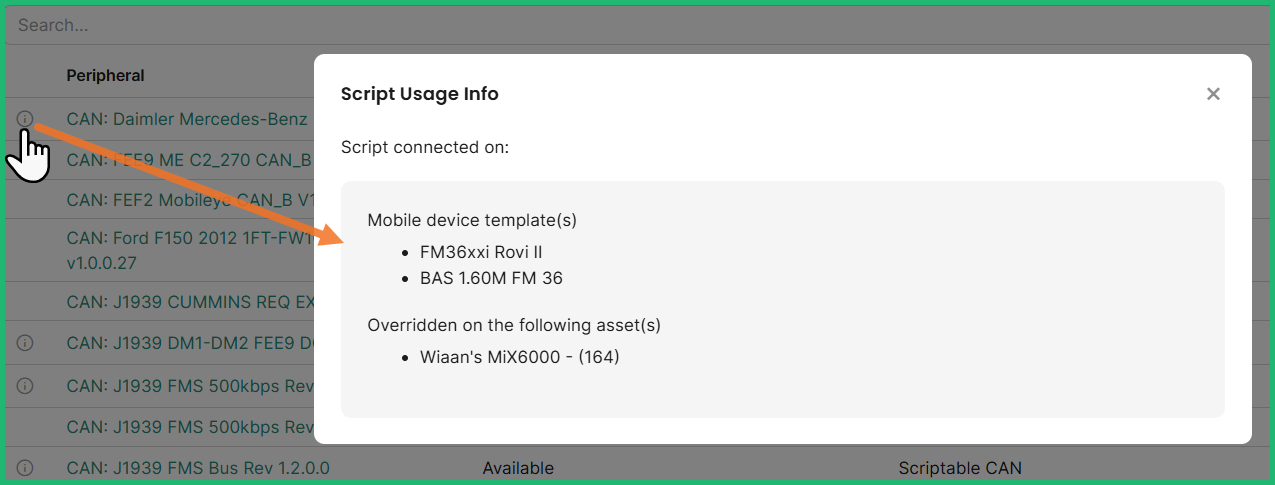Click info icon beside CAN: Daimler Mercedes-Benz
This screenshot has height=485, width=1275.
[25, 119]
